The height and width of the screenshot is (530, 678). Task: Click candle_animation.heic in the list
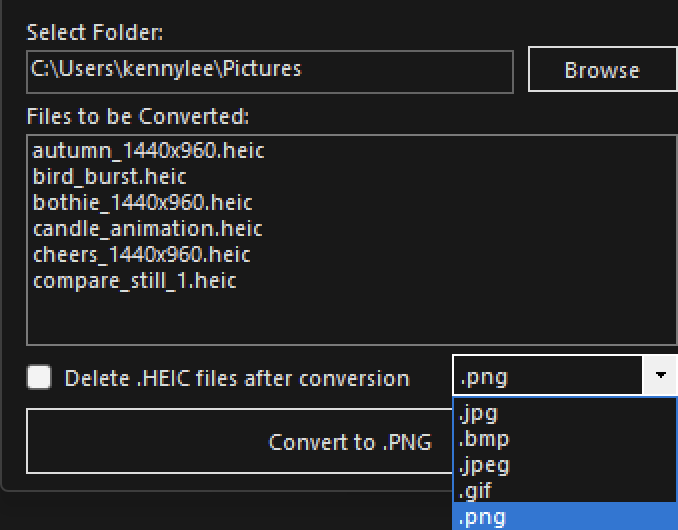click(148, 229)
